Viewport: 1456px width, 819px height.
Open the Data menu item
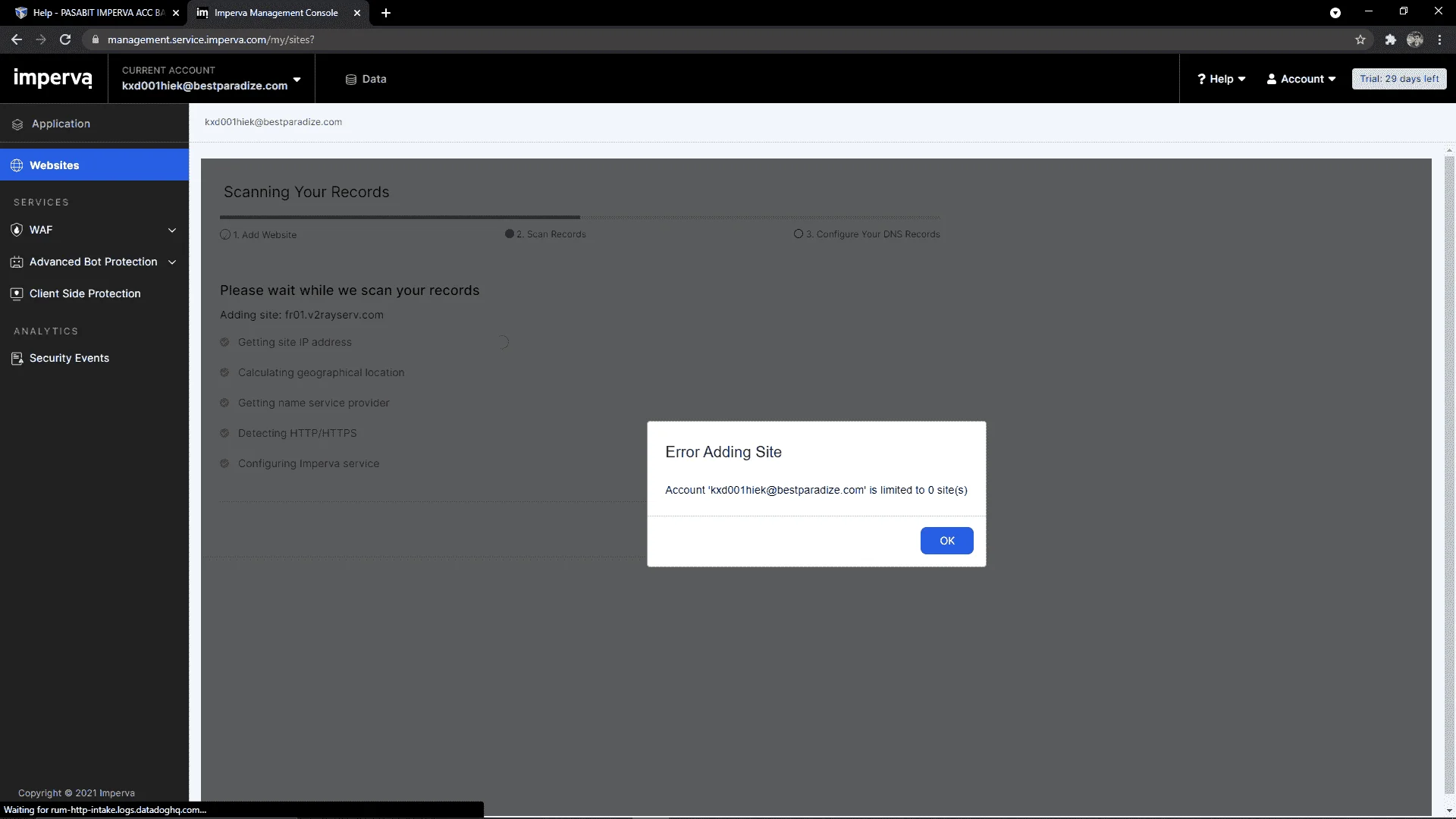click(x=366, y=79)
